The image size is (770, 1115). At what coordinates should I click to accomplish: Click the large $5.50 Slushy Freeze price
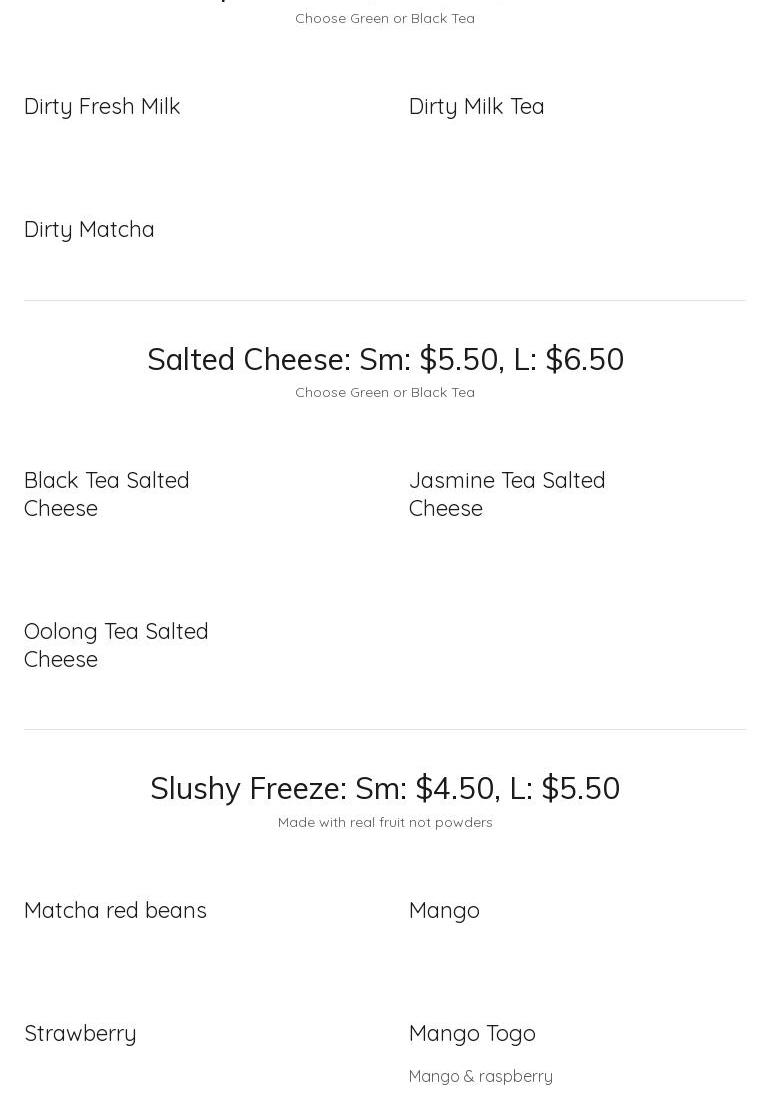pyautogui.click(x=580, y=788)
